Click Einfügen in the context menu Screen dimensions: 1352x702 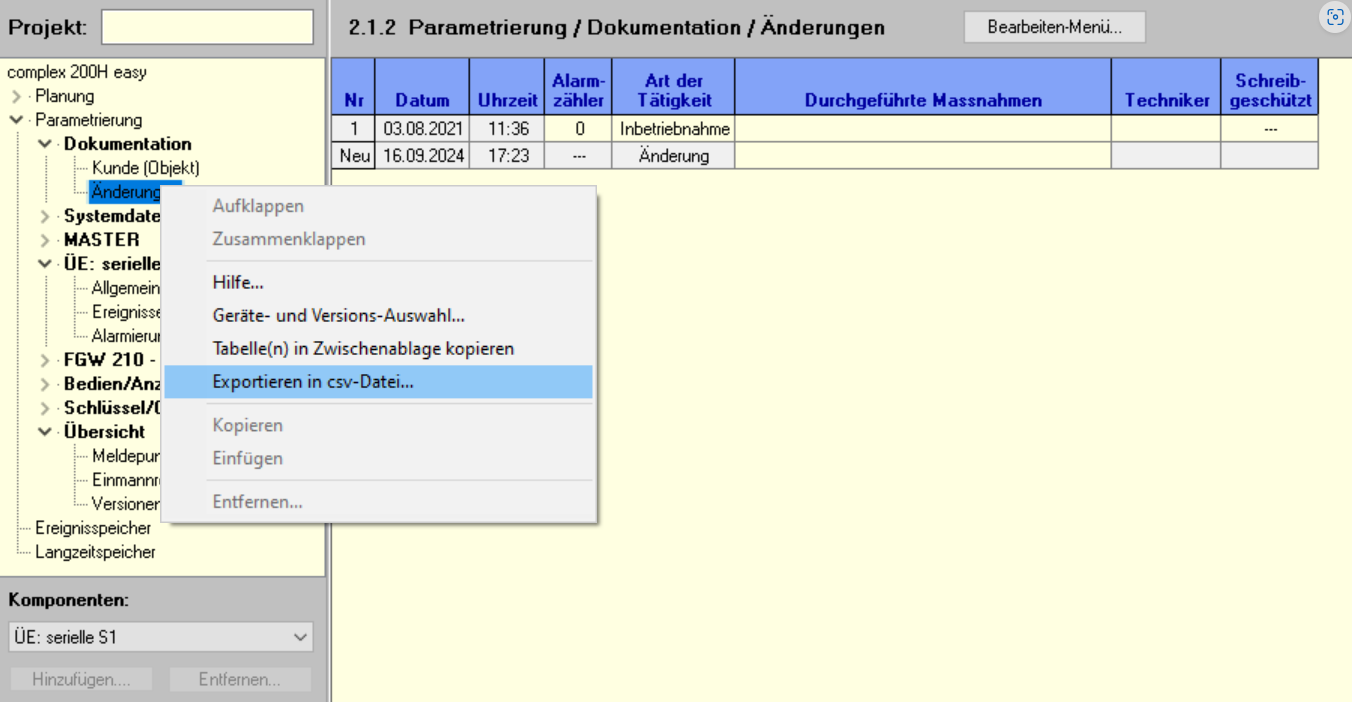(x=378, y=458)
